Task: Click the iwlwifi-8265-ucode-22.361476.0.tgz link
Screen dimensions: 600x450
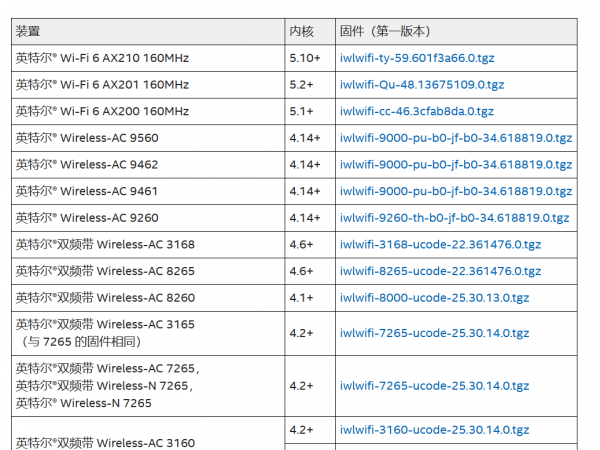Action: pos(440,271)
